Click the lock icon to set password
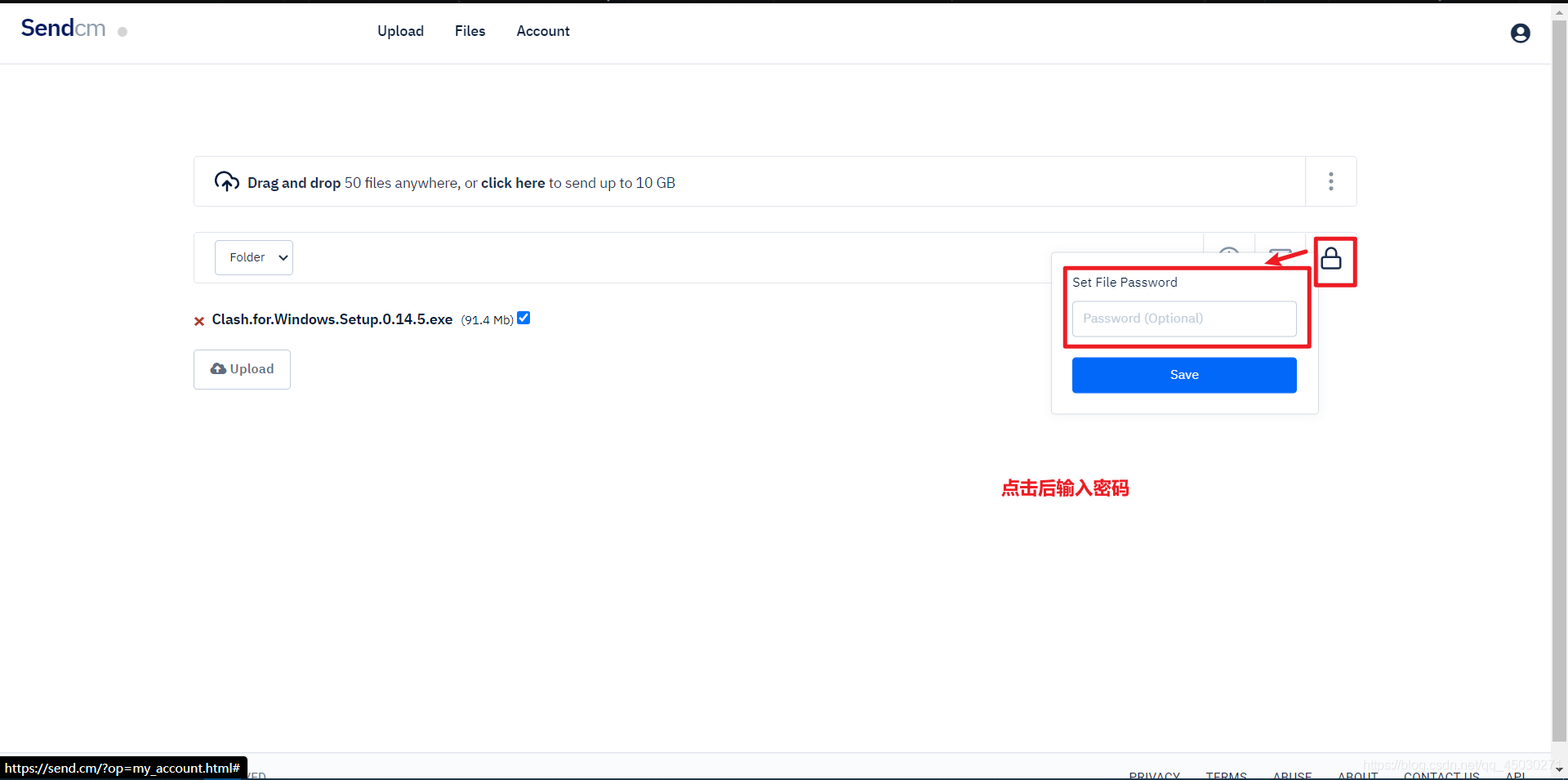Image resolution: width=1568 pixels, height=780 pixels. 1331,259
